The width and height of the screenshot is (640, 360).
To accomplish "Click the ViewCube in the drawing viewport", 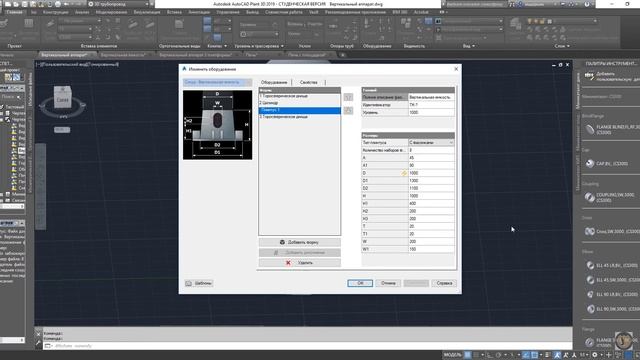I will coord(62,97).
